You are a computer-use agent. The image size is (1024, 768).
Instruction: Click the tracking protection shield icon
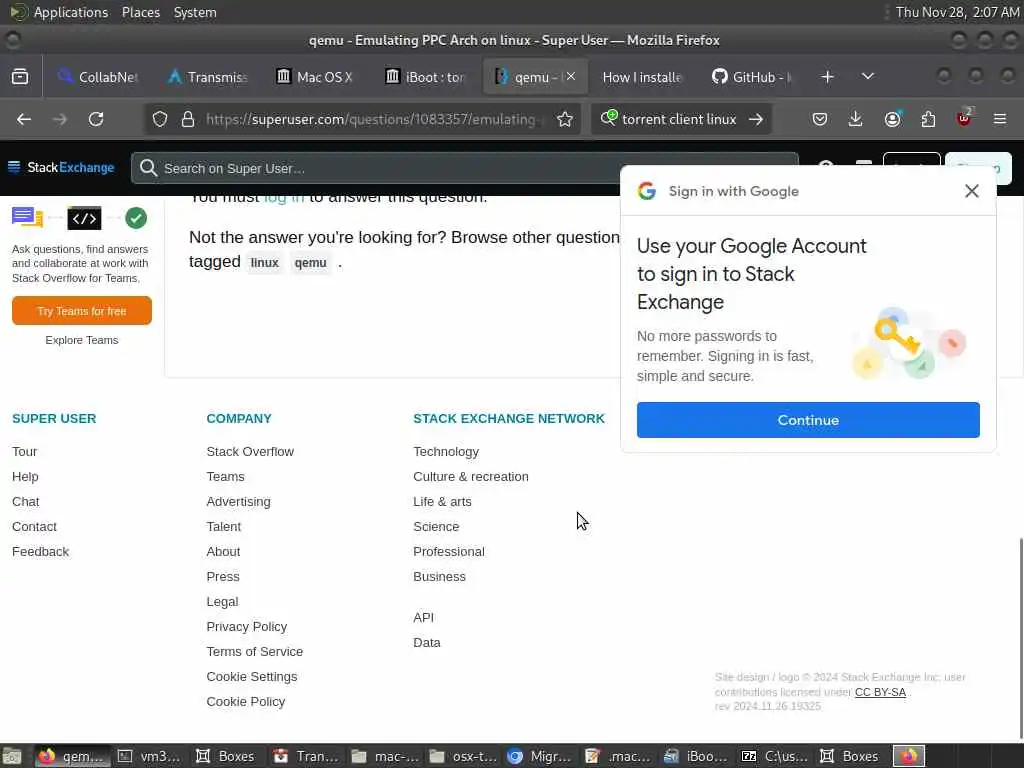click(160, 120)
